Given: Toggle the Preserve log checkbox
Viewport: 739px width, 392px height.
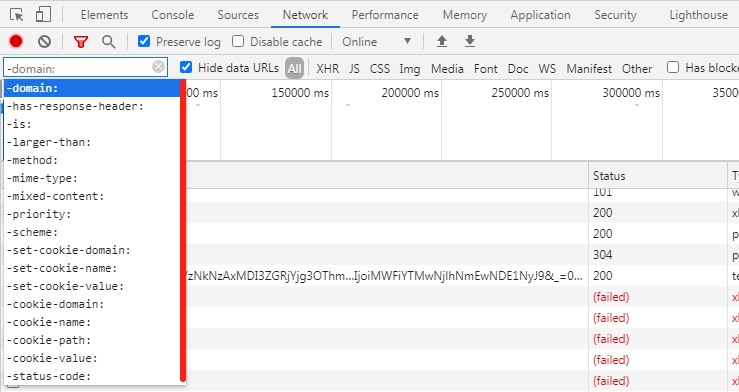Looking at the screenshot, I should tap(144, 41).
